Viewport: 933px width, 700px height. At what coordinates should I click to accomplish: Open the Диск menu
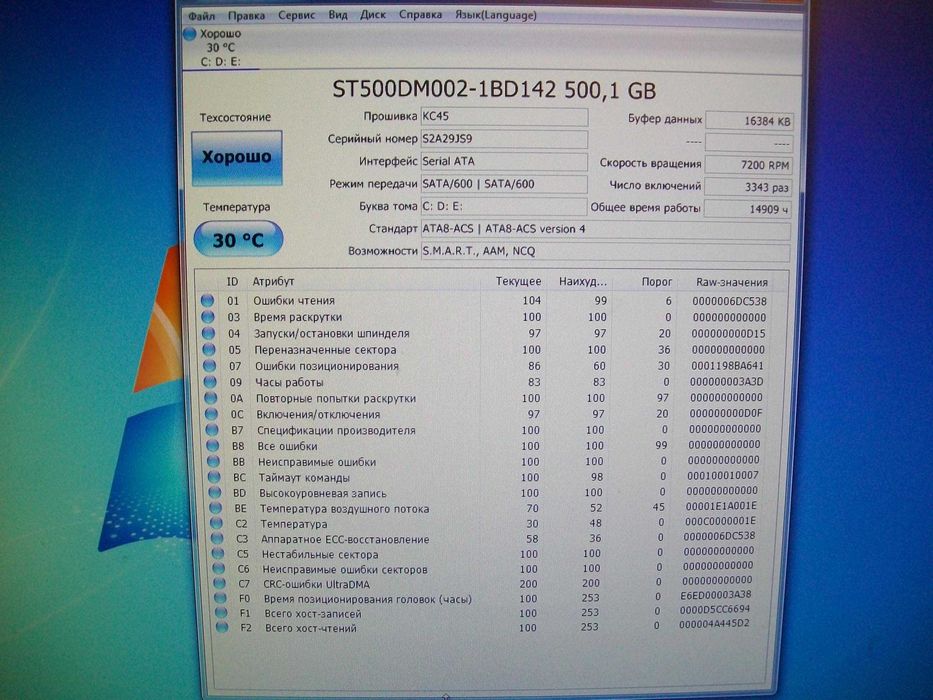click(x=373, y=14)
